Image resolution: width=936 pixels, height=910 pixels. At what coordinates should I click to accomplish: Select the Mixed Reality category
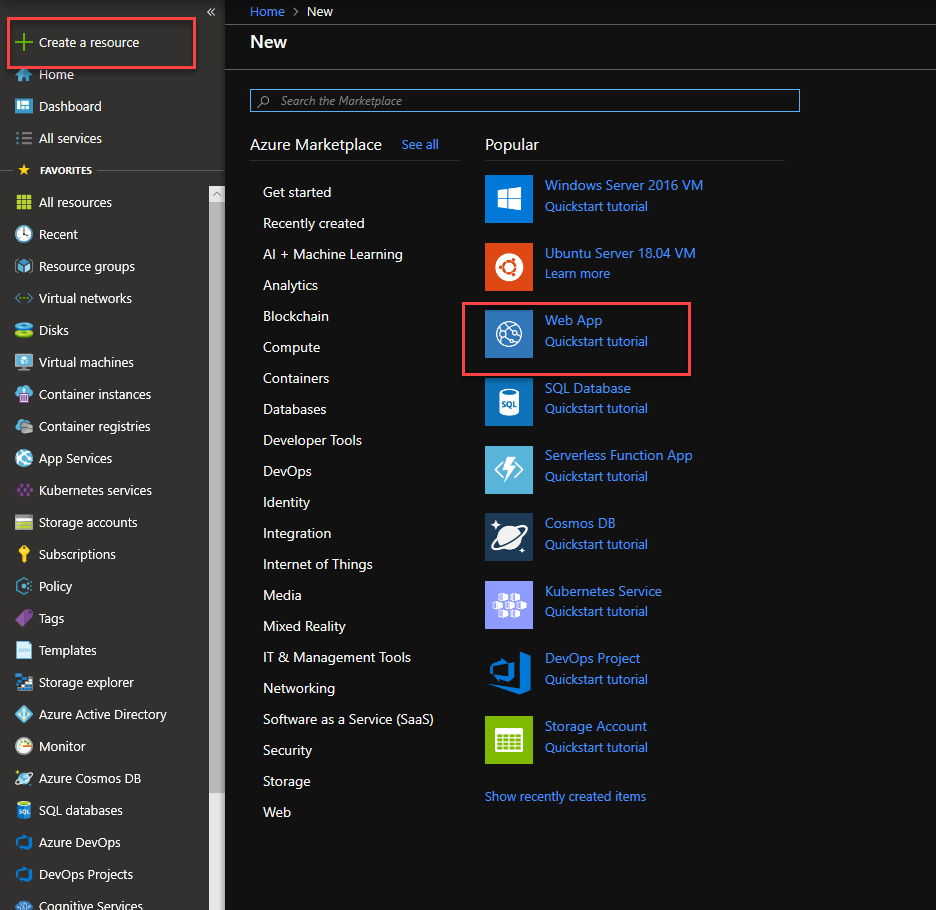(x=304, y=626)
